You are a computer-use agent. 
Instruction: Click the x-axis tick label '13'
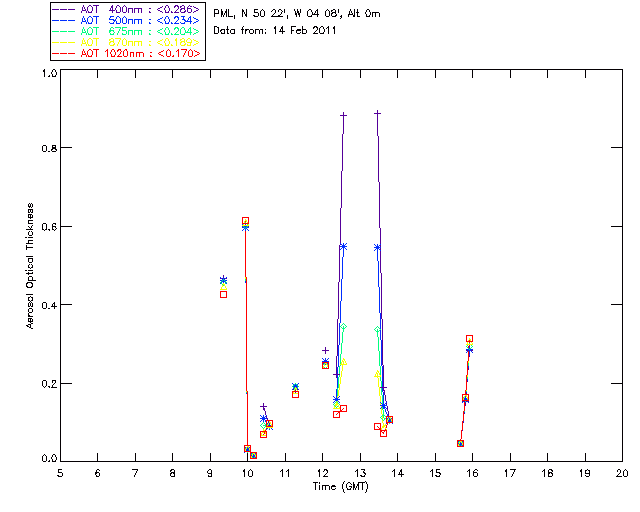pyautogui.click(x=360, y=473)
